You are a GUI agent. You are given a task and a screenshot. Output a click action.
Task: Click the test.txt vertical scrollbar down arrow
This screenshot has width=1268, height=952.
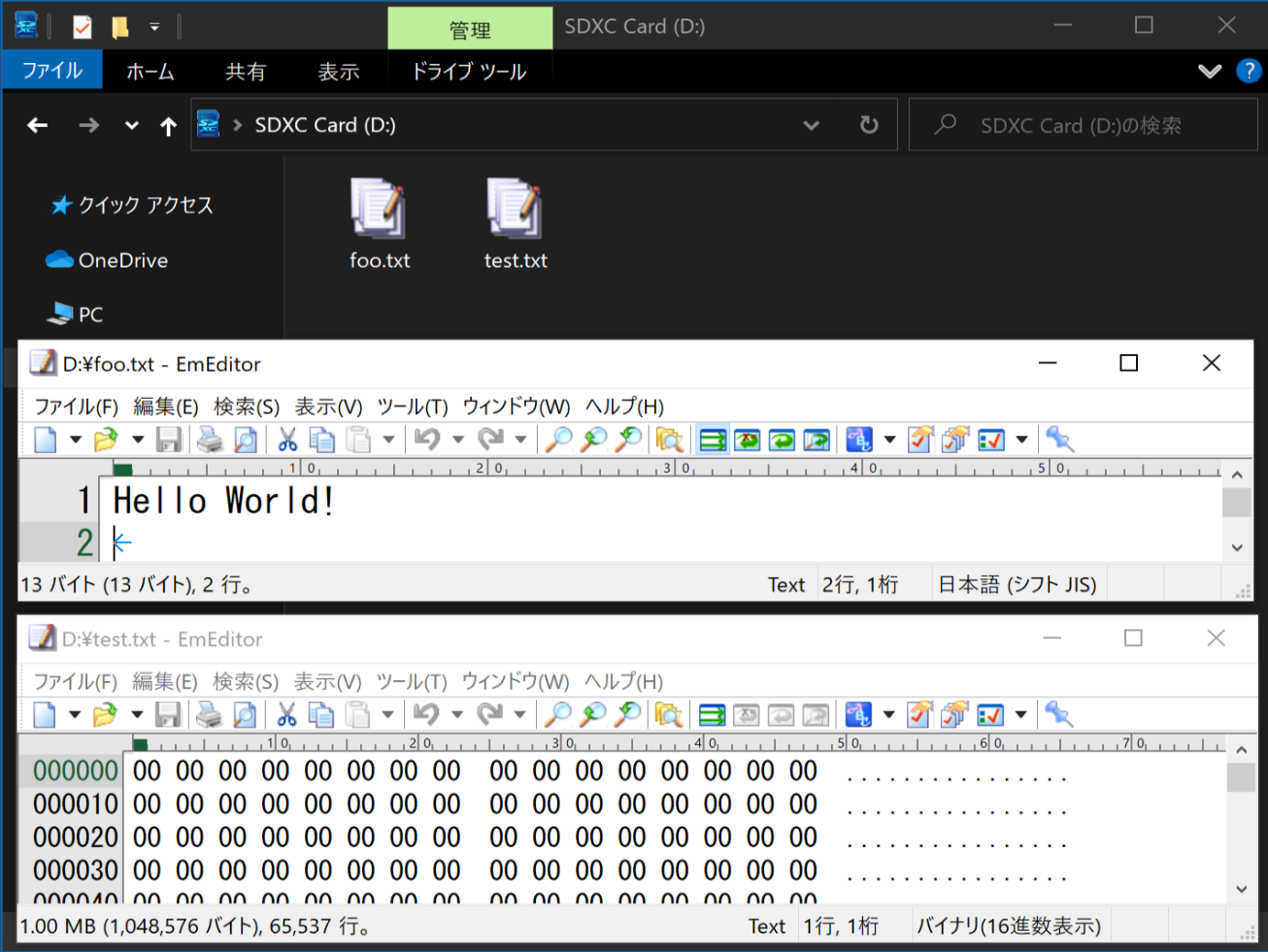[x=1241, y=889]
